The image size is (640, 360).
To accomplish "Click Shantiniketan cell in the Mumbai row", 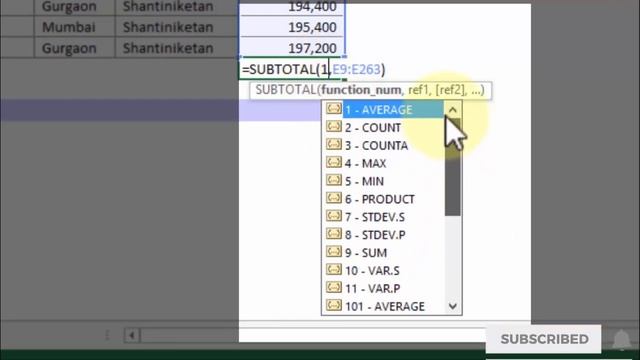I will (177, 27).
